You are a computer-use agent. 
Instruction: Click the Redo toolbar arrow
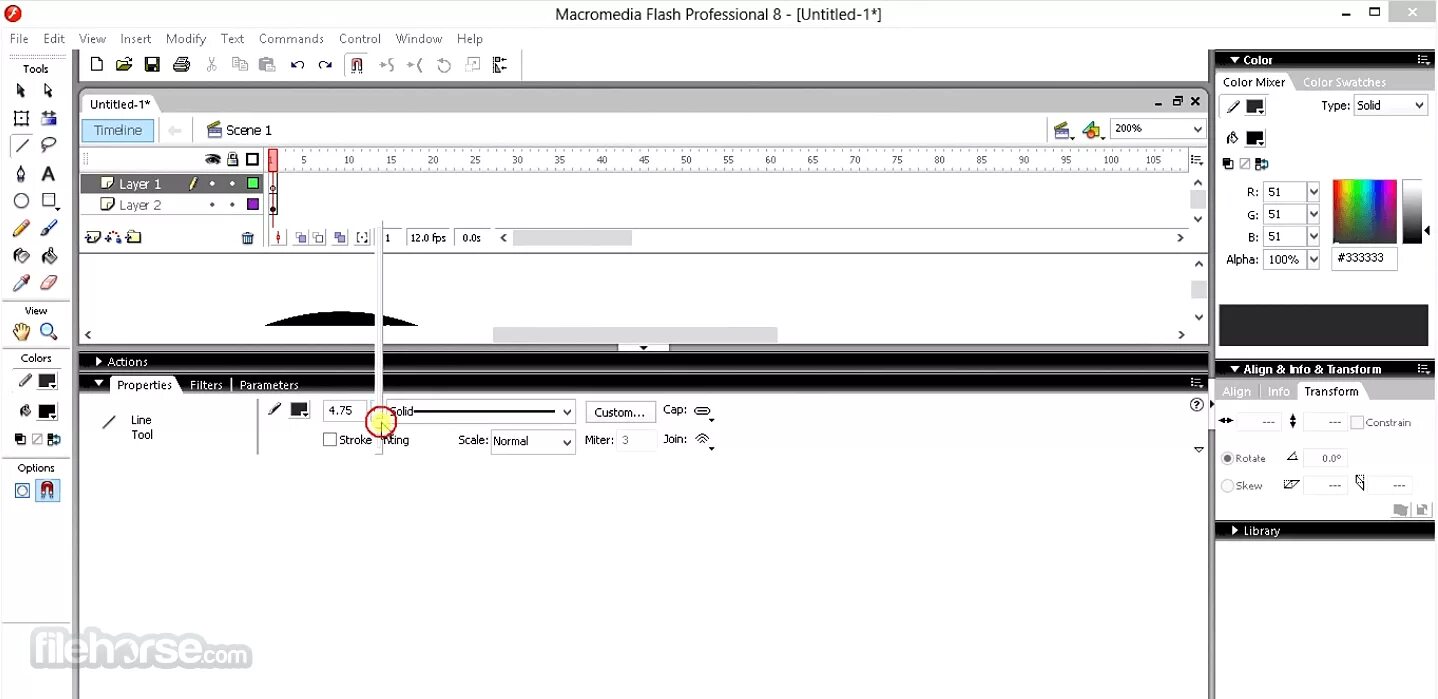[325, 65]
